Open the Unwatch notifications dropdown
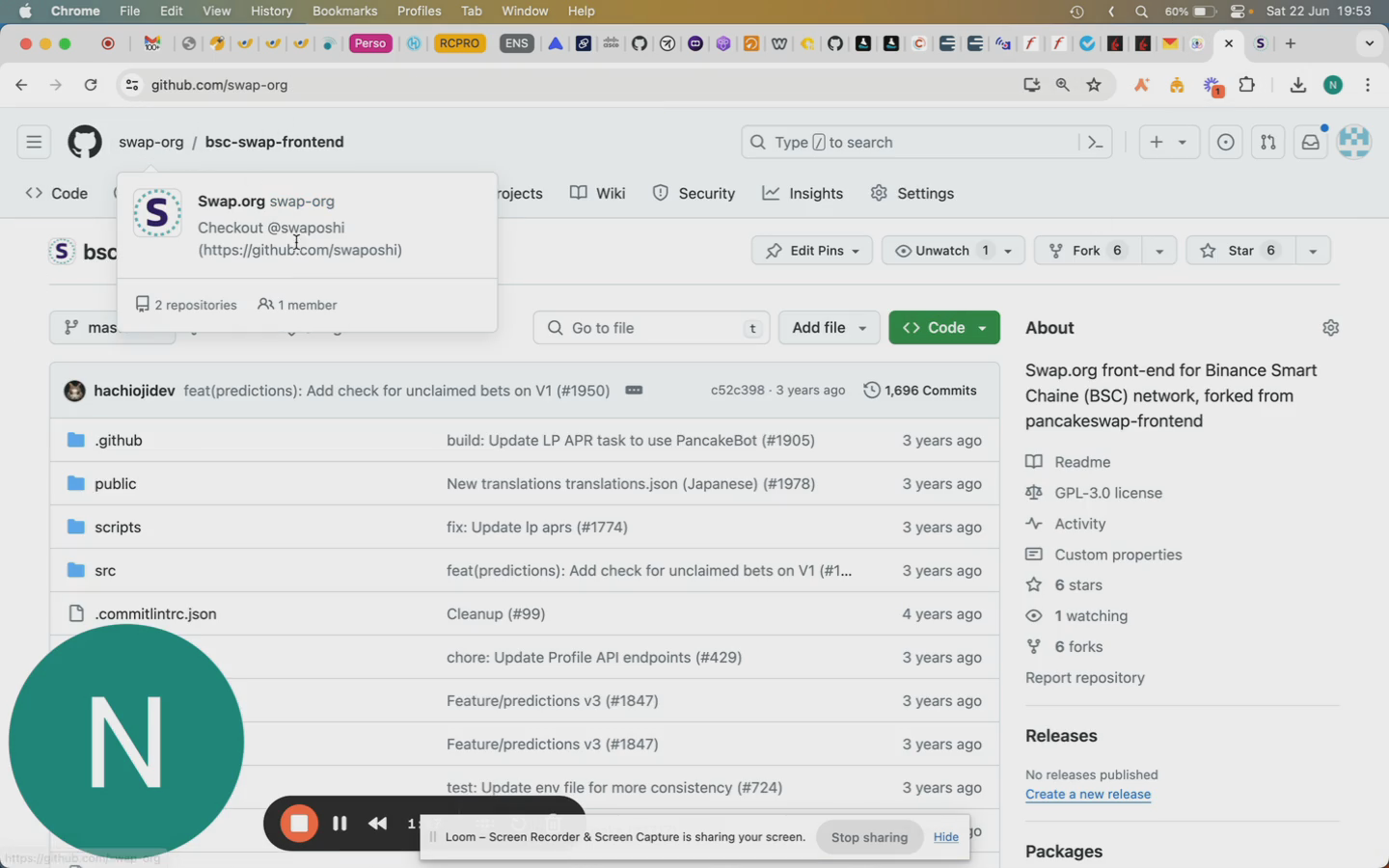 click(953, 251)
